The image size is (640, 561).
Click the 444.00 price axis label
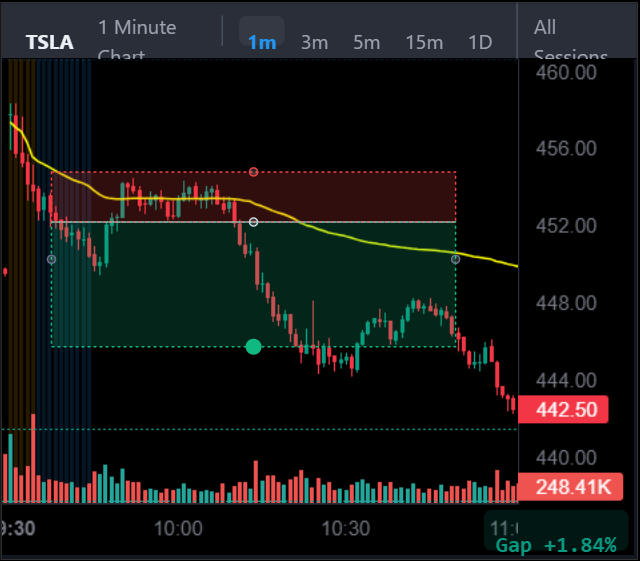(x=566, y=381)
